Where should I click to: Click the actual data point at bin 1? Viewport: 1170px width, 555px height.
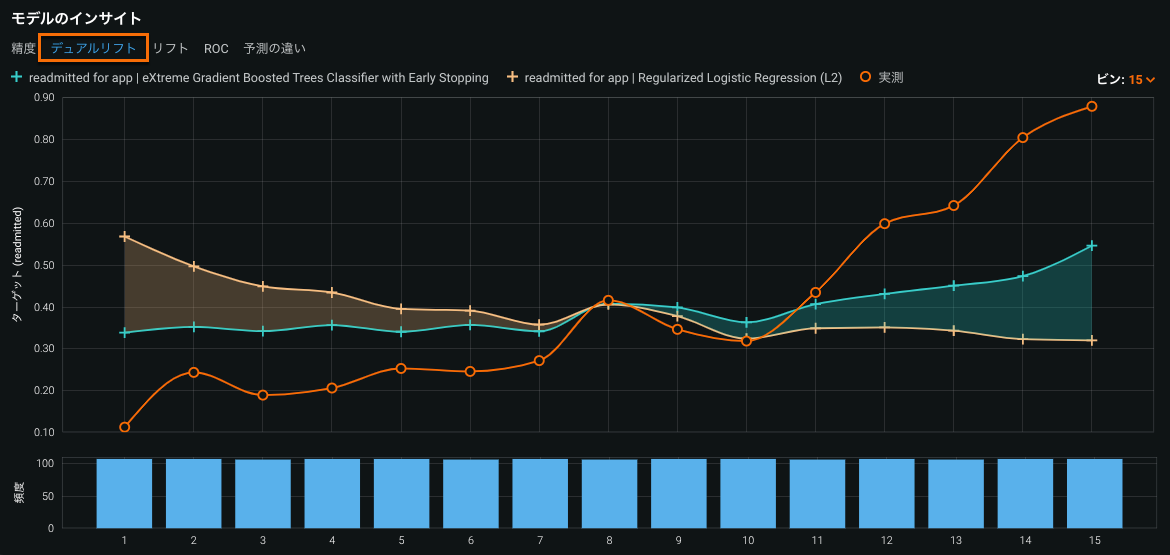[x=124, y=427]
